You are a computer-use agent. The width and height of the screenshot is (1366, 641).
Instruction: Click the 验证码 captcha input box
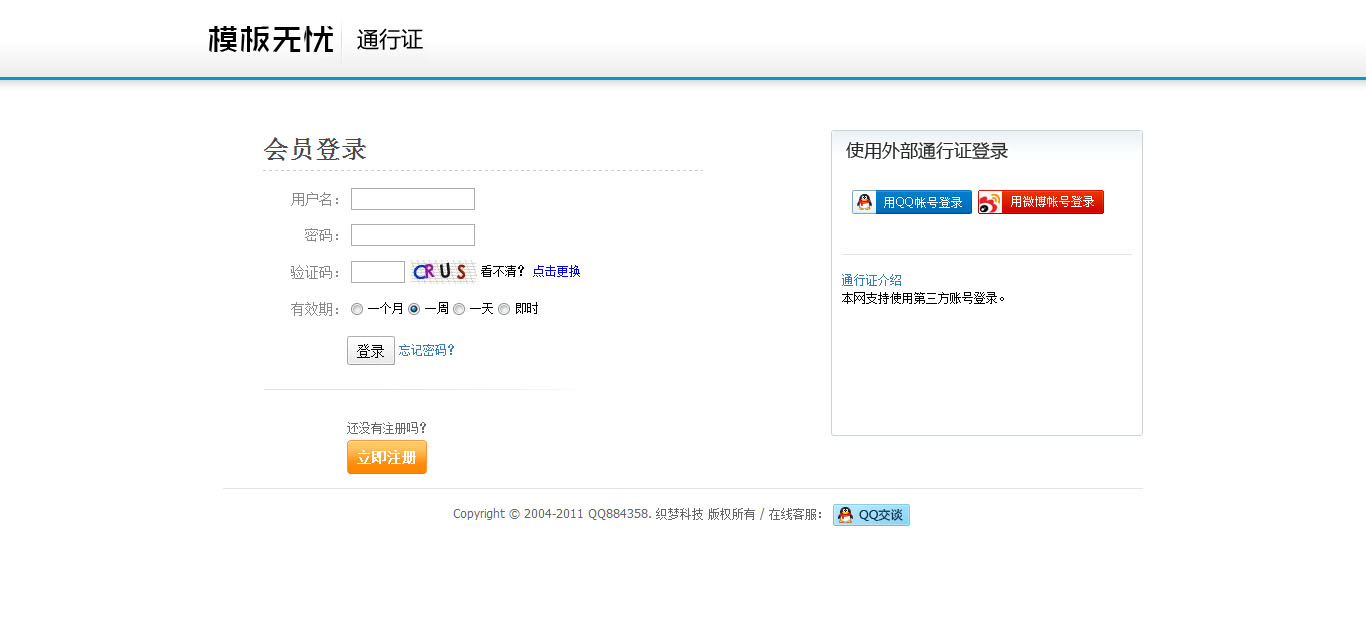(x=378, y=272)
